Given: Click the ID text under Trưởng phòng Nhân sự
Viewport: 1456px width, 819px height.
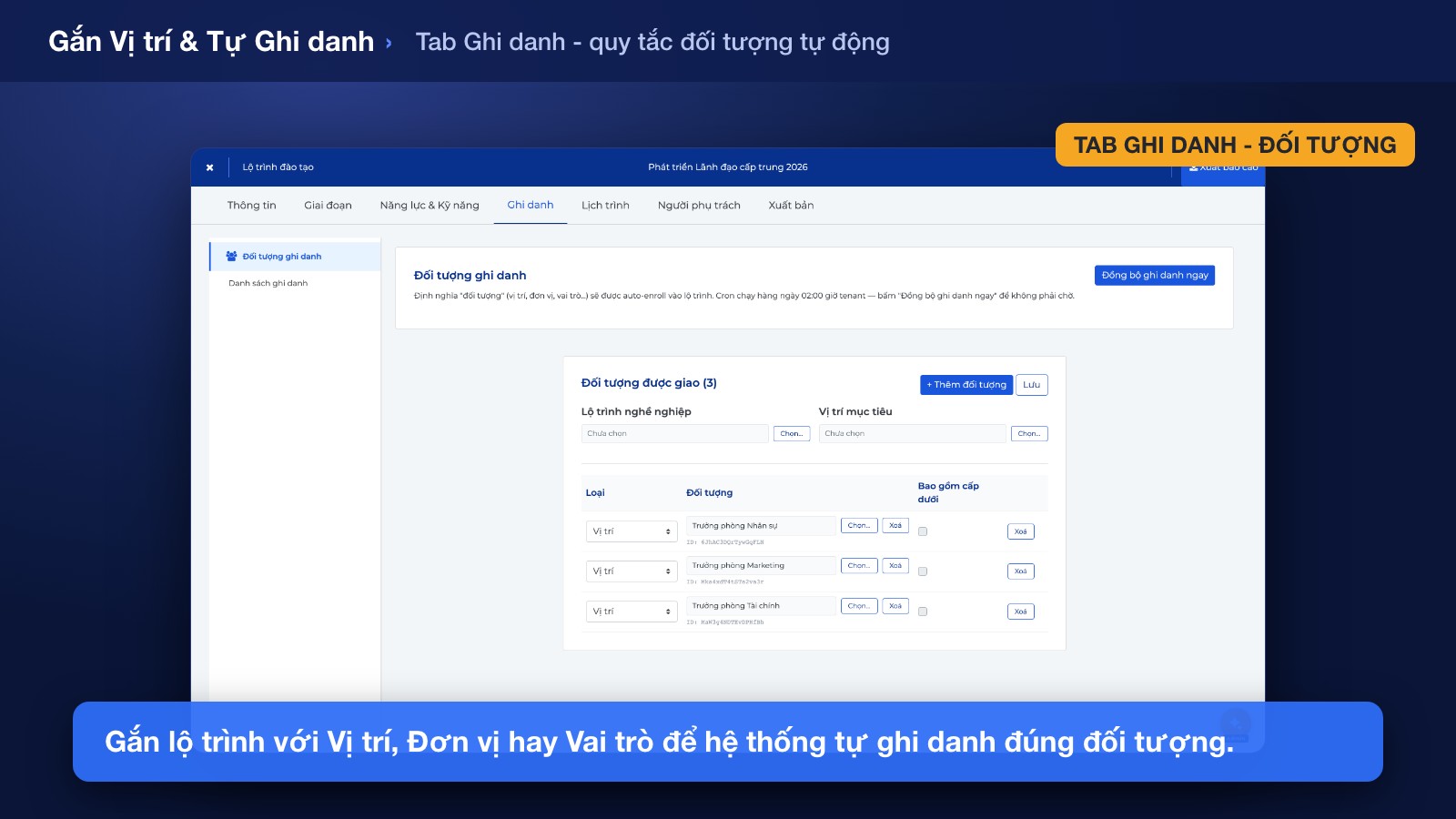Looking at the screenshot, I should (725, 542).
